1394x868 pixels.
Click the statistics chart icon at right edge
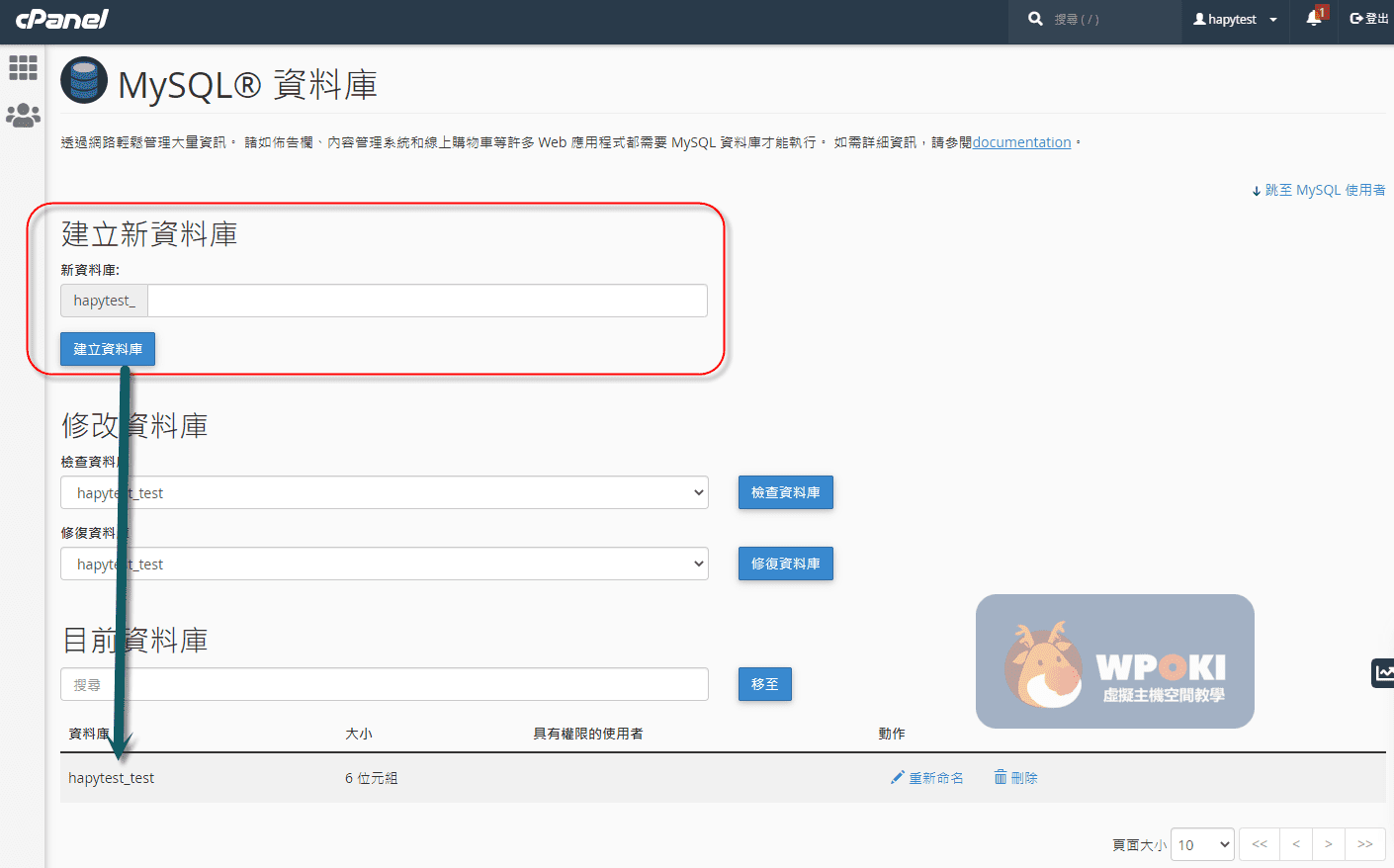point(1383,673)
